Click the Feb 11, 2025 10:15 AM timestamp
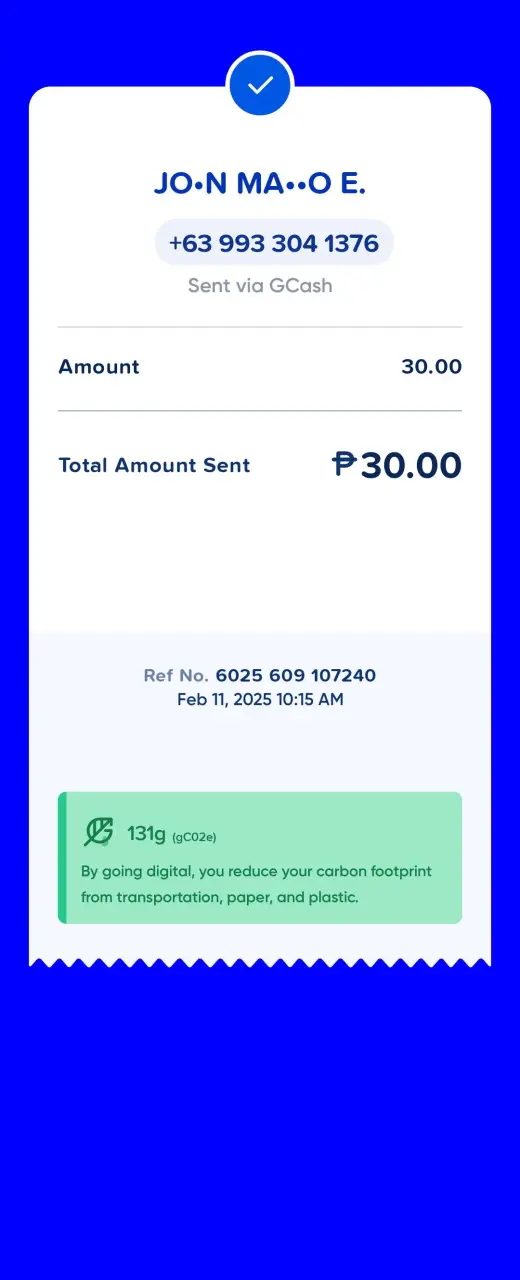520x1280 pixels. pos(260,700)
